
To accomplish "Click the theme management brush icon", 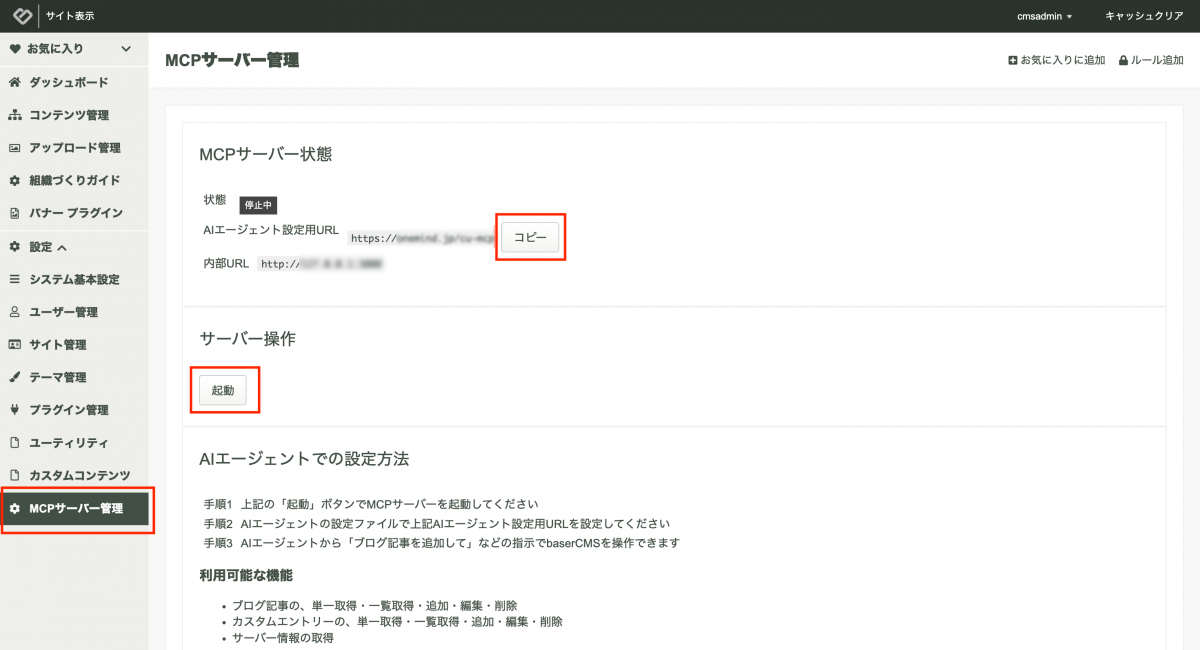I will 15,378.
